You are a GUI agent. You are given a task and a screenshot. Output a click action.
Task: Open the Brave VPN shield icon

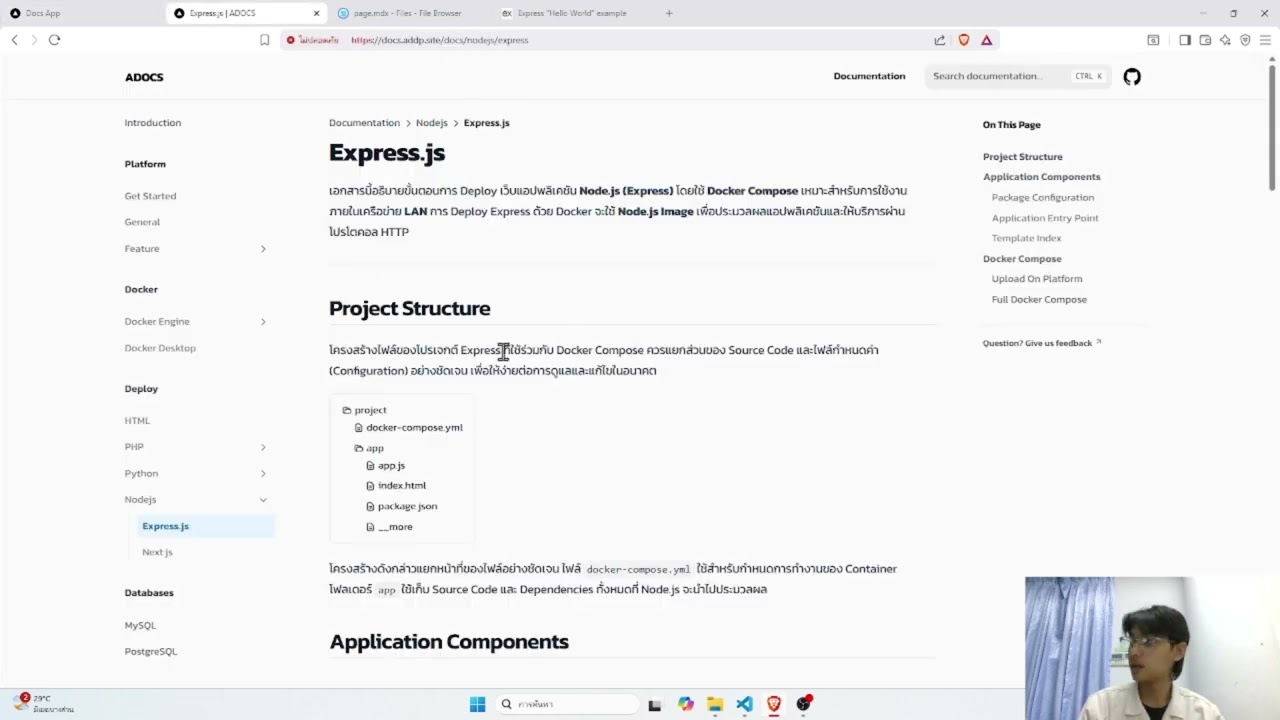(1245, 40)
